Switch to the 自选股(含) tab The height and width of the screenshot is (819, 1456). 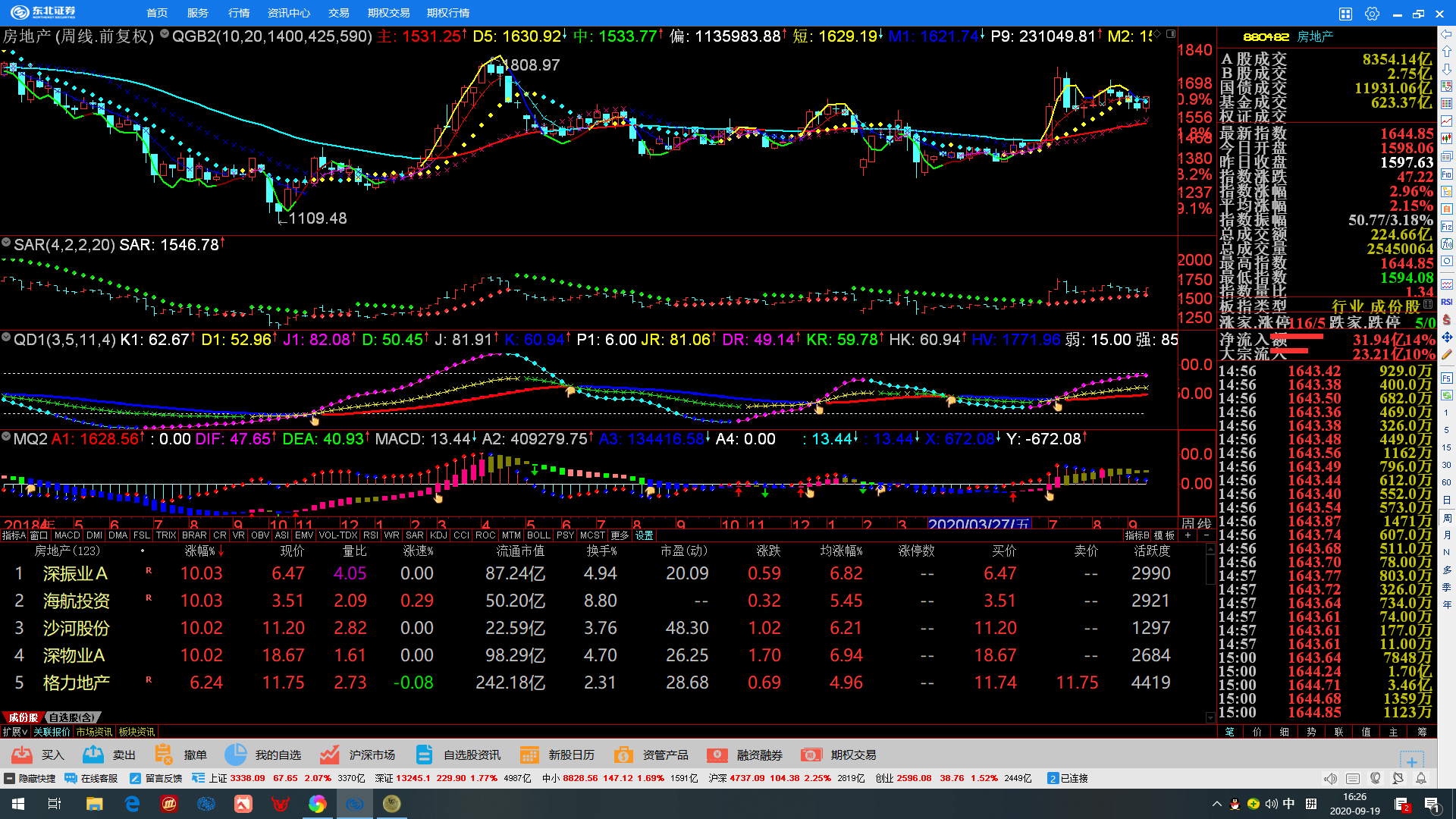[71, 717]
